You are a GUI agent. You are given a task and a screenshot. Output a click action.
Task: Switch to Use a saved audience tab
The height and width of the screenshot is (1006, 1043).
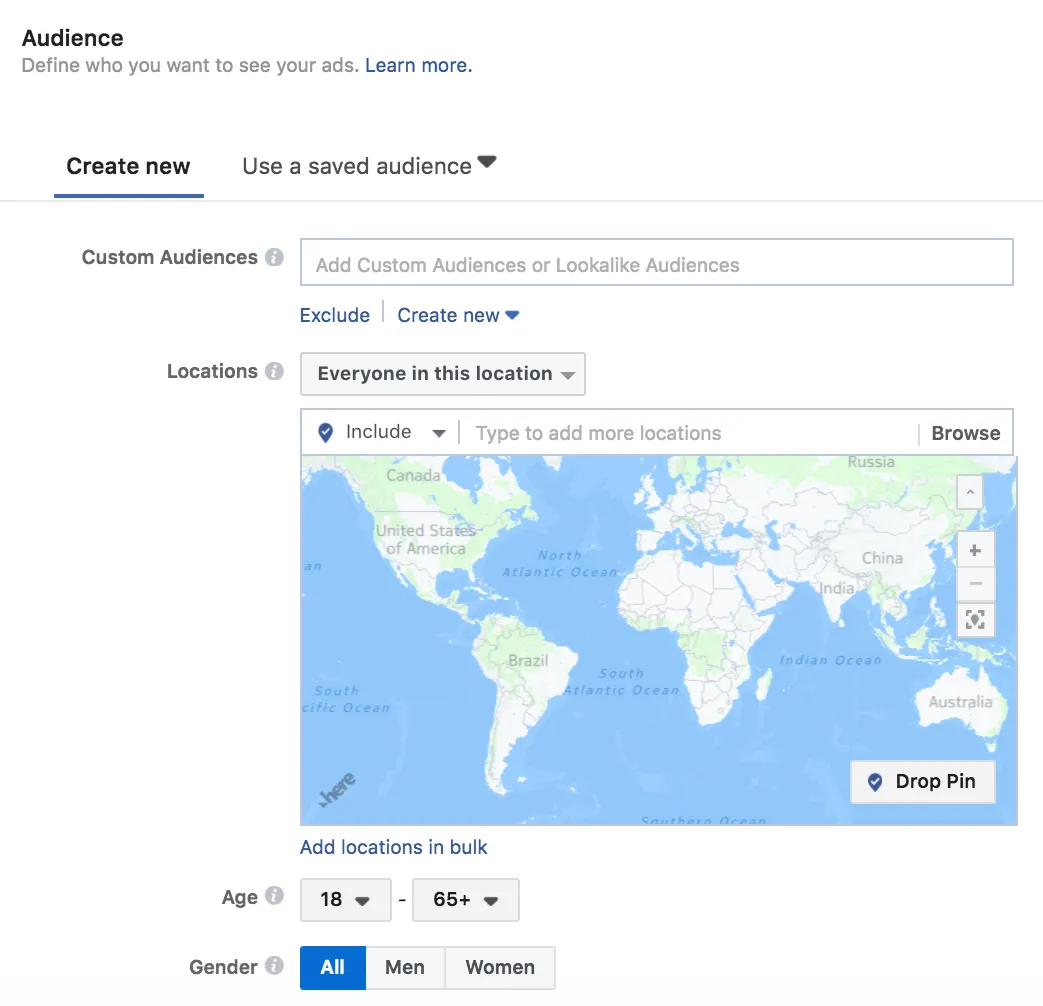point(369,166)
